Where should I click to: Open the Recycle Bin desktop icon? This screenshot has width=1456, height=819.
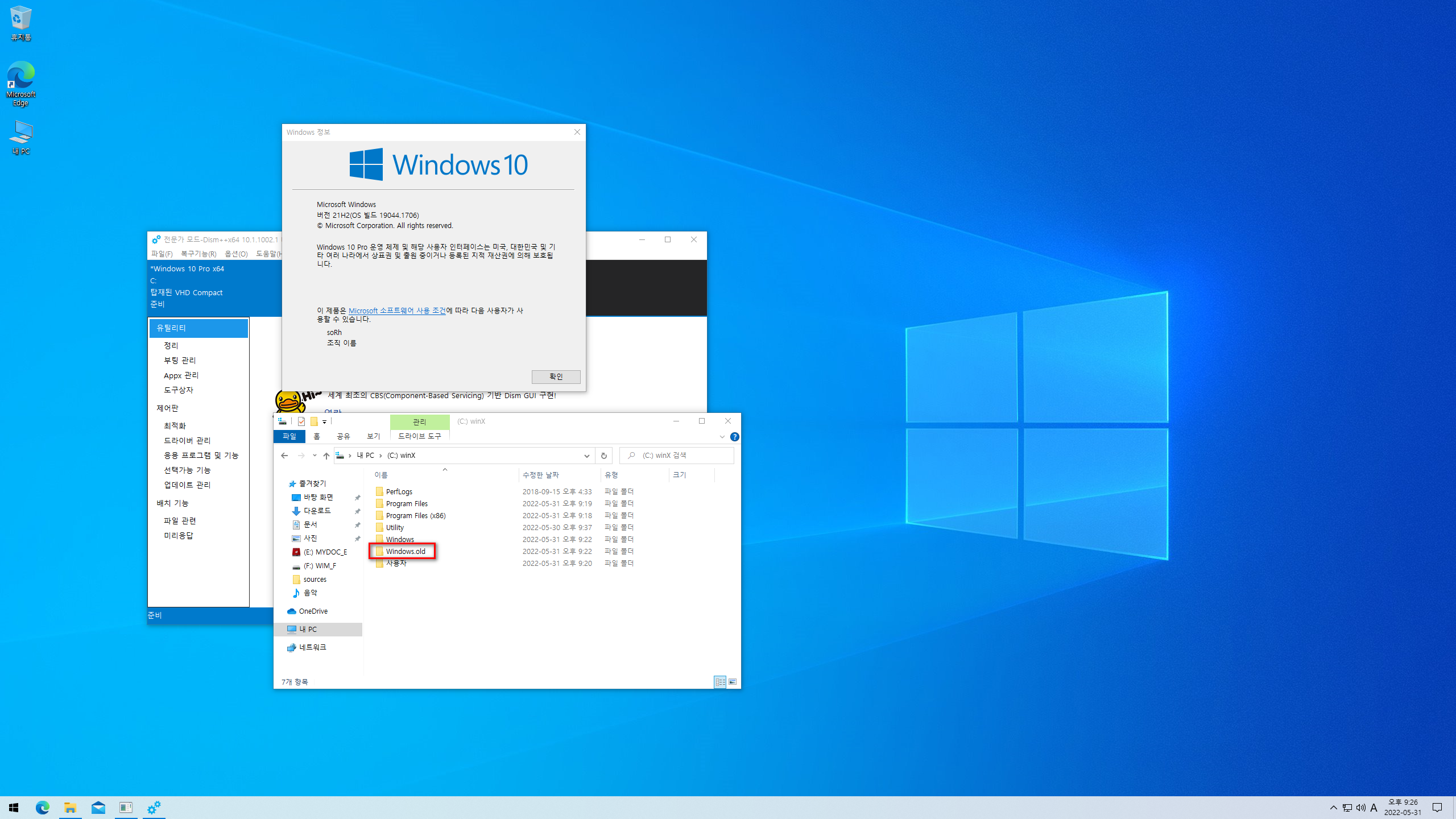[20, 23]
